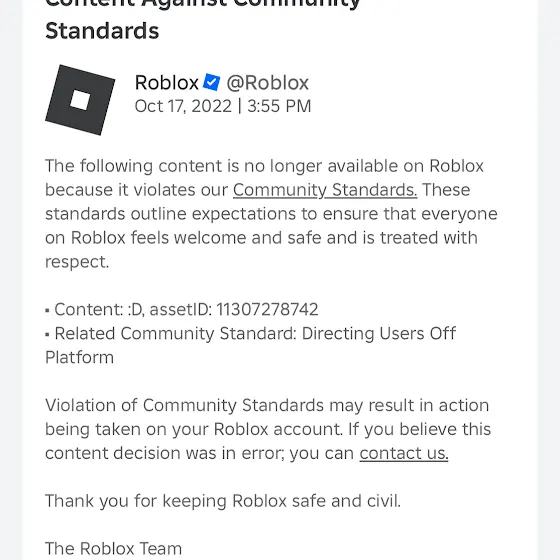Follow the contact us link
This screenshot has width=560, height=560.
(404, 453)
